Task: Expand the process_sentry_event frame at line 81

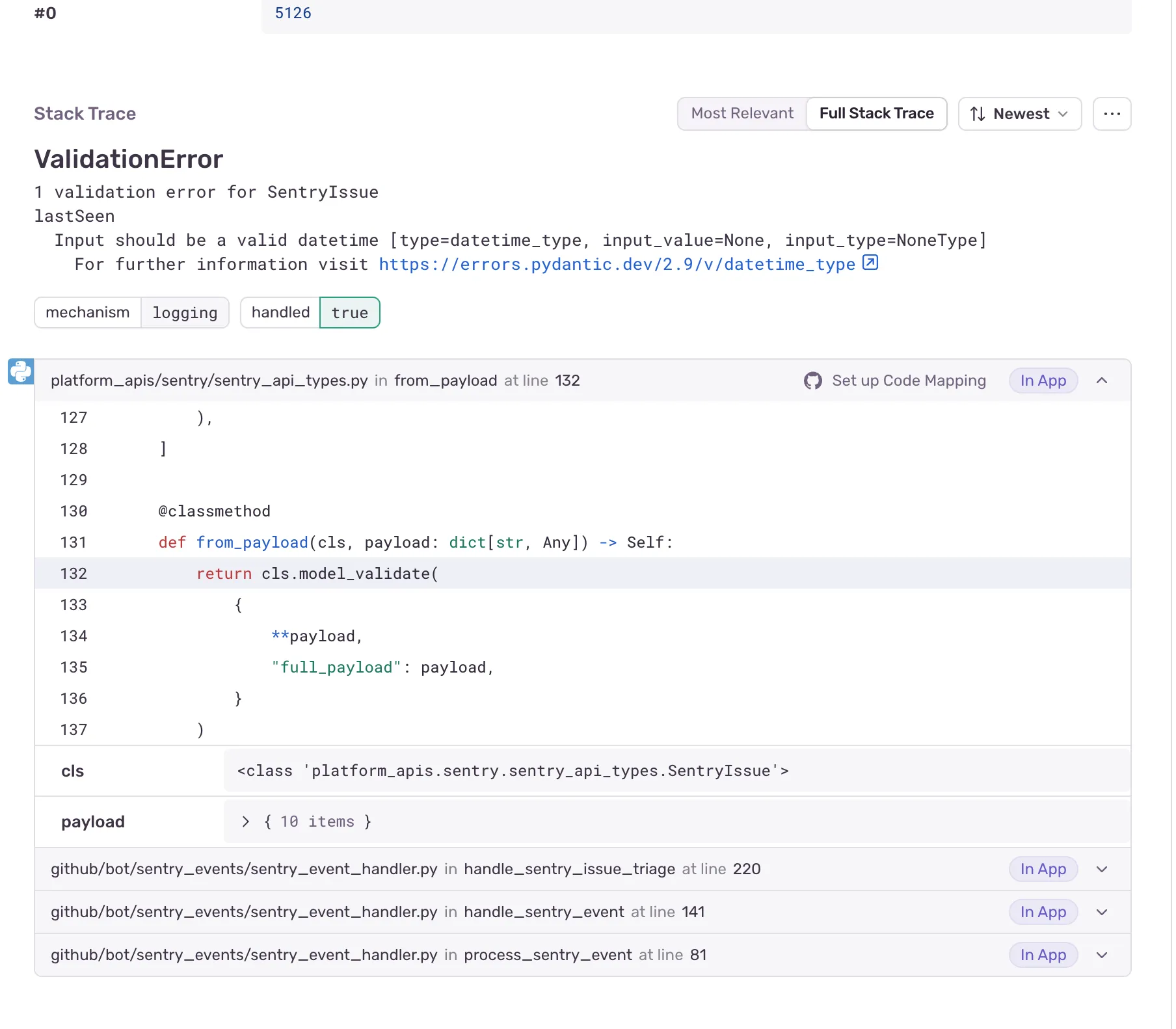Action: [x=1102, y=955]
